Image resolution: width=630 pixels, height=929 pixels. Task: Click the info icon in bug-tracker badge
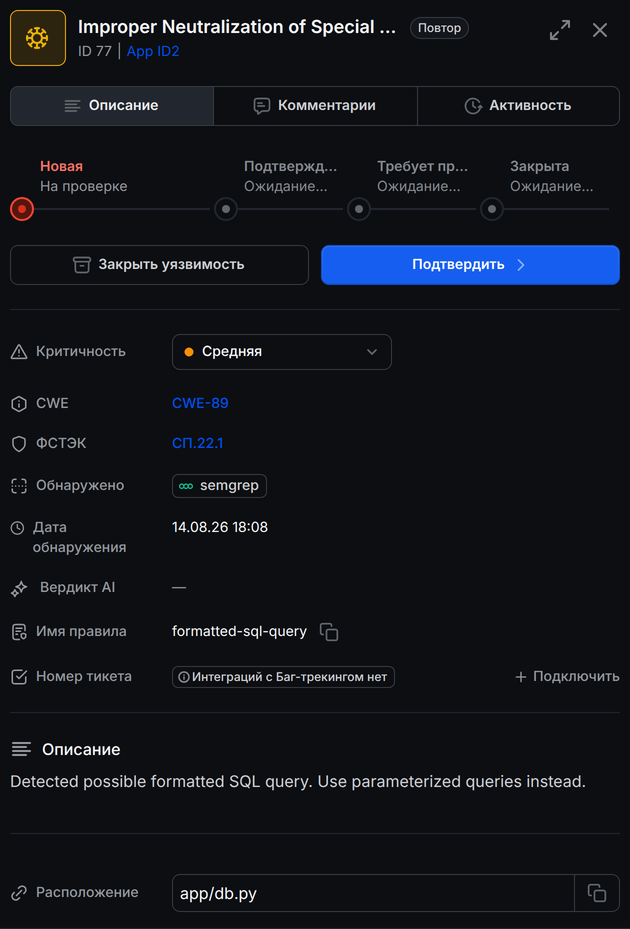pos(184,677)
